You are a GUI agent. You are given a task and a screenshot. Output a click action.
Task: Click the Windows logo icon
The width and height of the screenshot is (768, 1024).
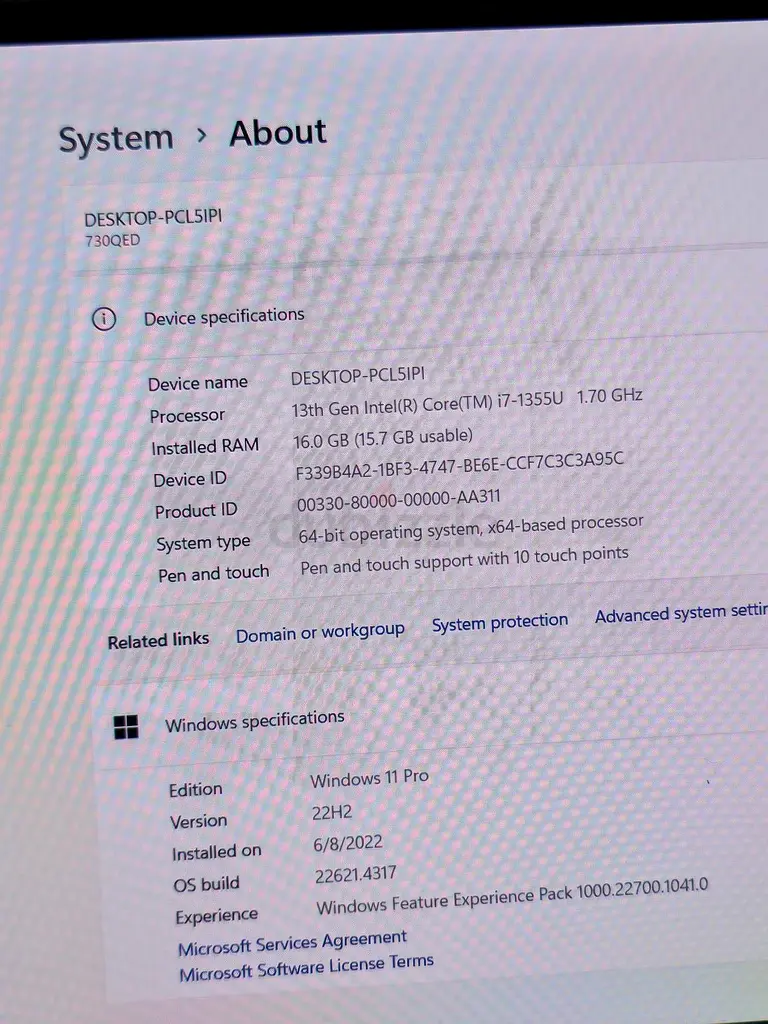point(126,727)
